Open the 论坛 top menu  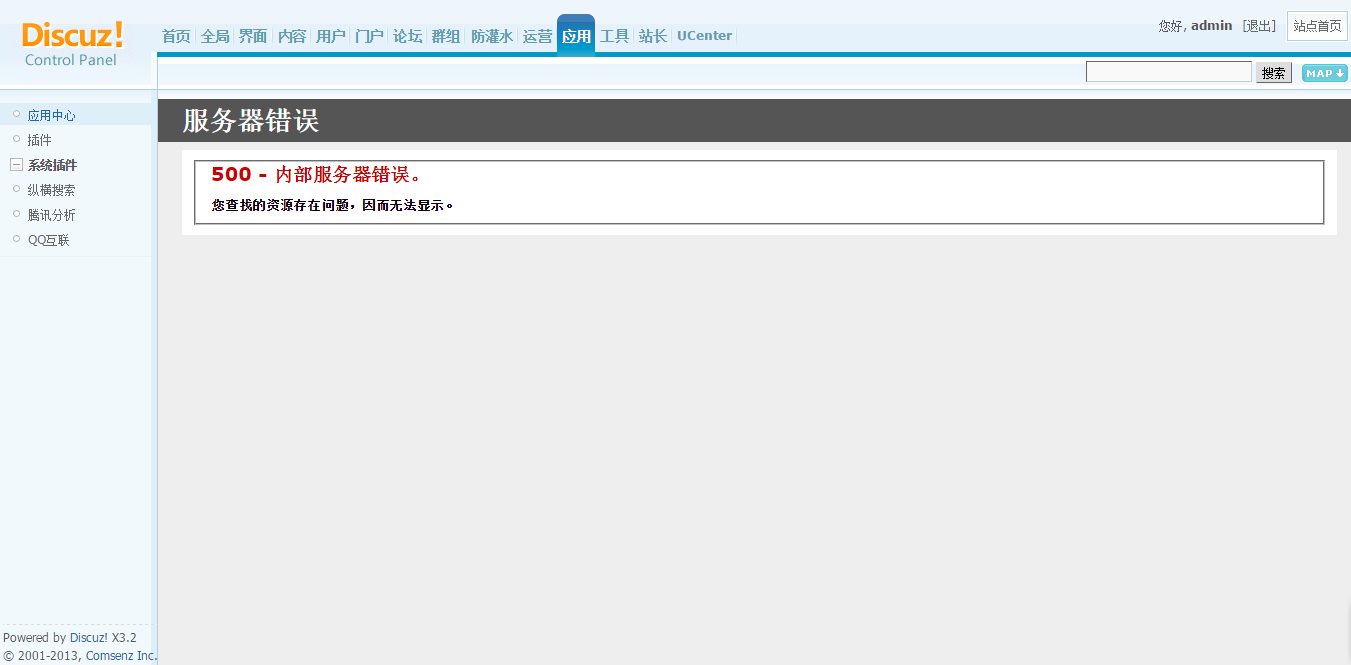pos(407,36)
